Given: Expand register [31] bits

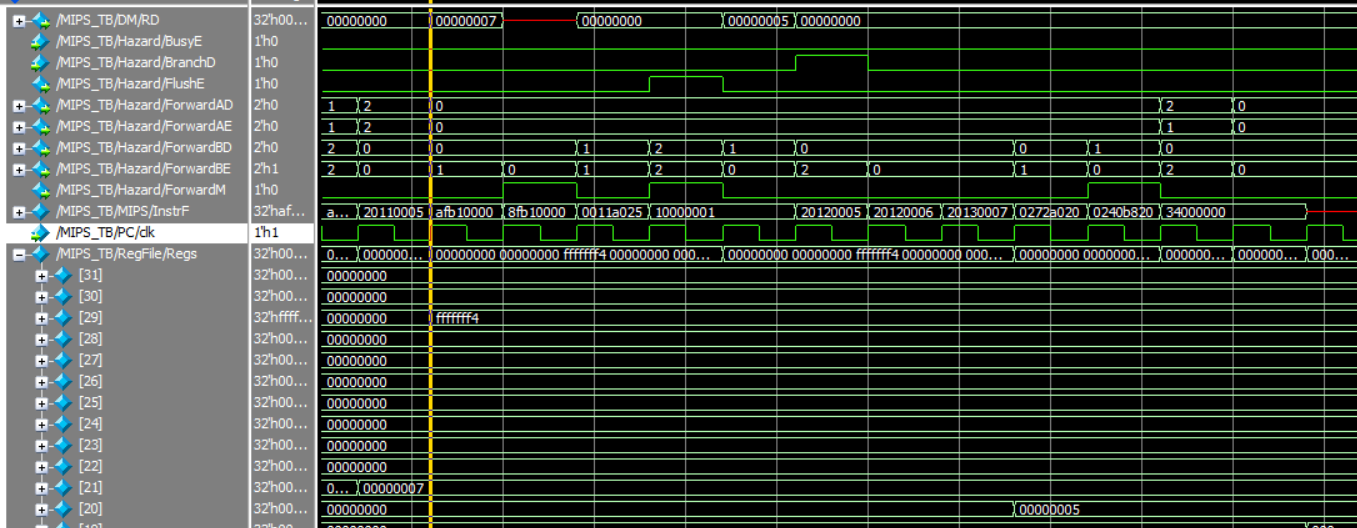Looking at the screenshot, I should tap(41, 276).
